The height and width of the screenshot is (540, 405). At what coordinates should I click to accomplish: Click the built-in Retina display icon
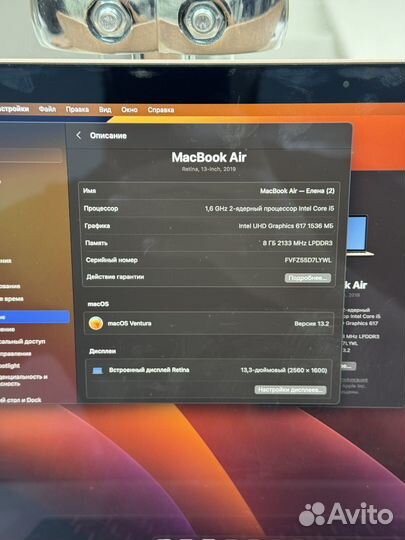pyautogui.click(x=97, y=371)
